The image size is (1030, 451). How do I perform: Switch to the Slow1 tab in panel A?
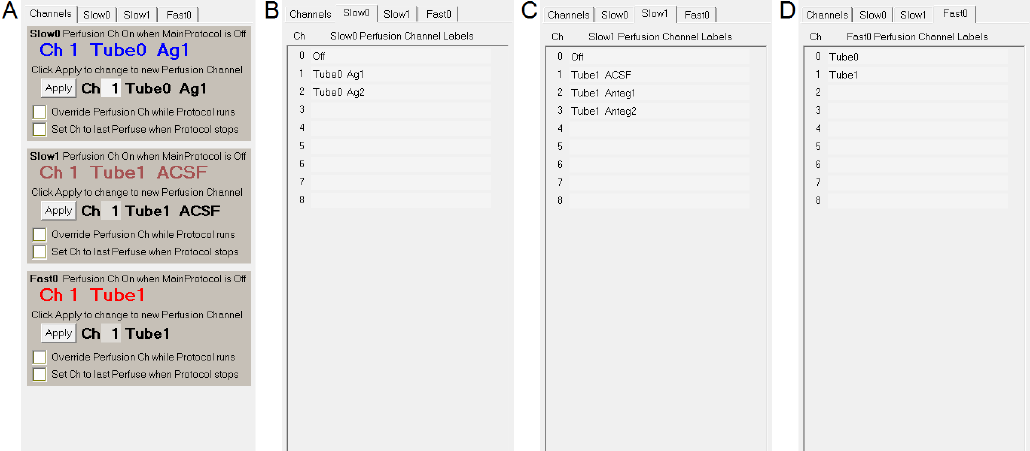click(137, 15)
